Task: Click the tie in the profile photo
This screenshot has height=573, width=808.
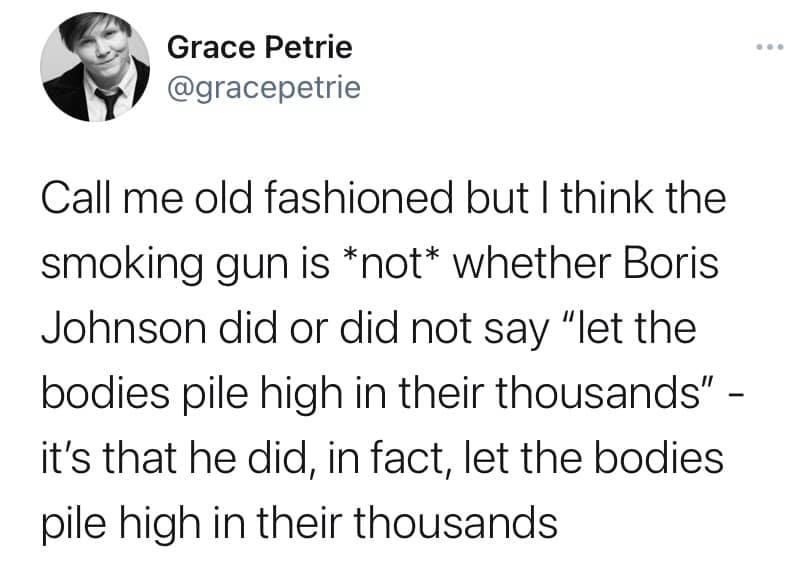Action: (x=110, y=103)
